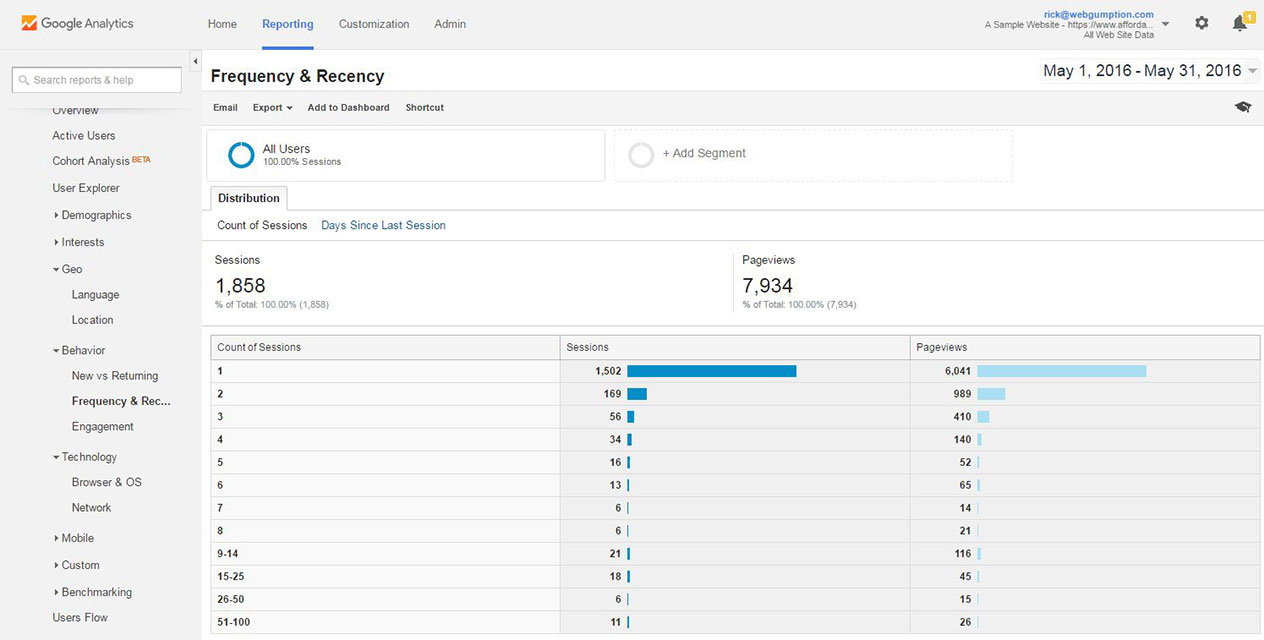This screenshot has height=640, width=1264.
Task: Click the Search reports & help field
Action: 97,80
